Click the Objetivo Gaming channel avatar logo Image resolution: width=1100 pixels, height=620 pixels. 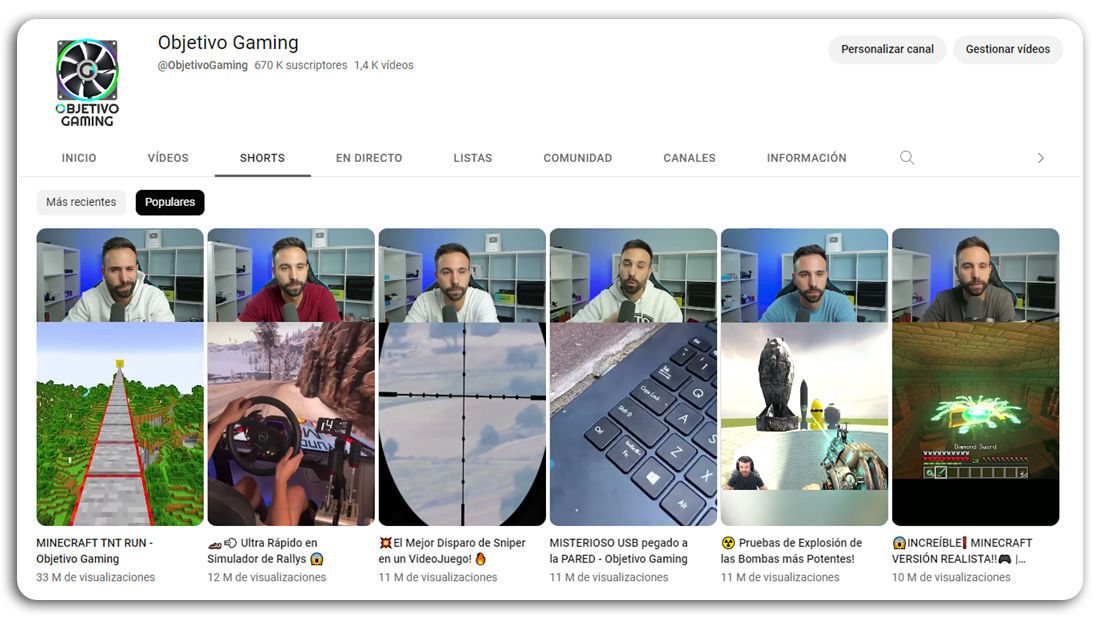tap(87, 83)
